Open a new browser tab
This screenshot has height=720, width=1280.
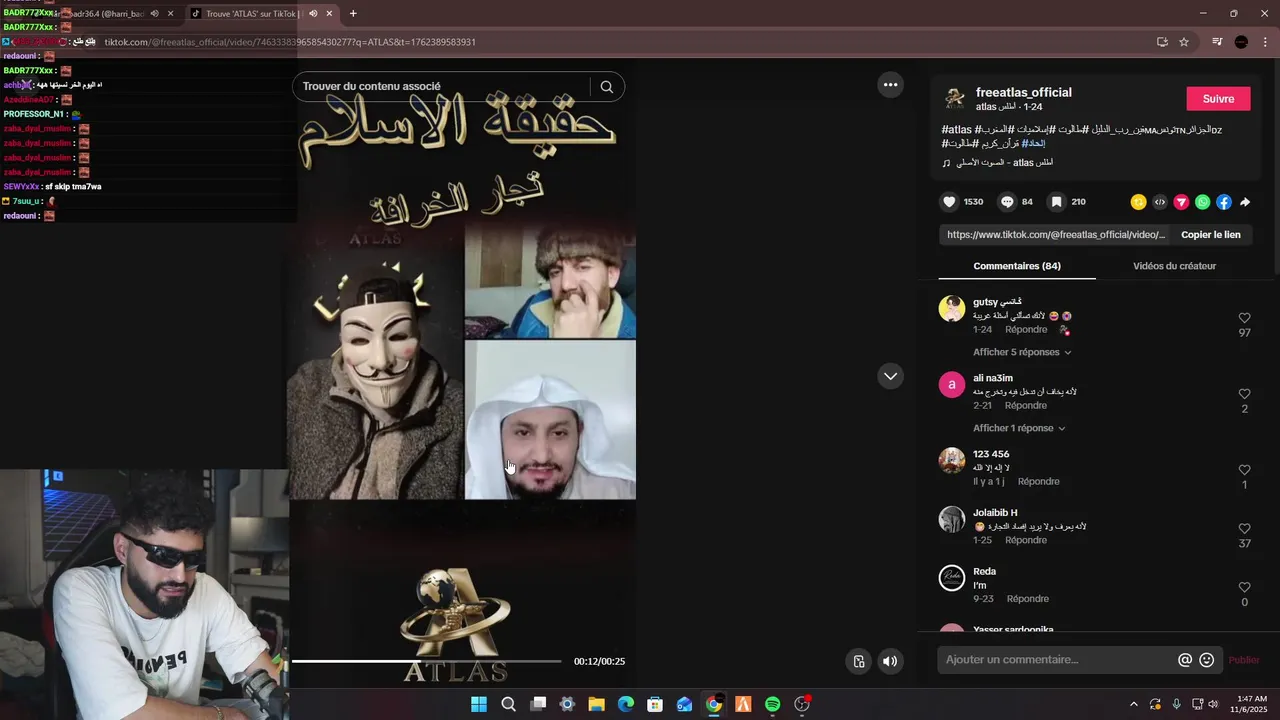point(353,14)
